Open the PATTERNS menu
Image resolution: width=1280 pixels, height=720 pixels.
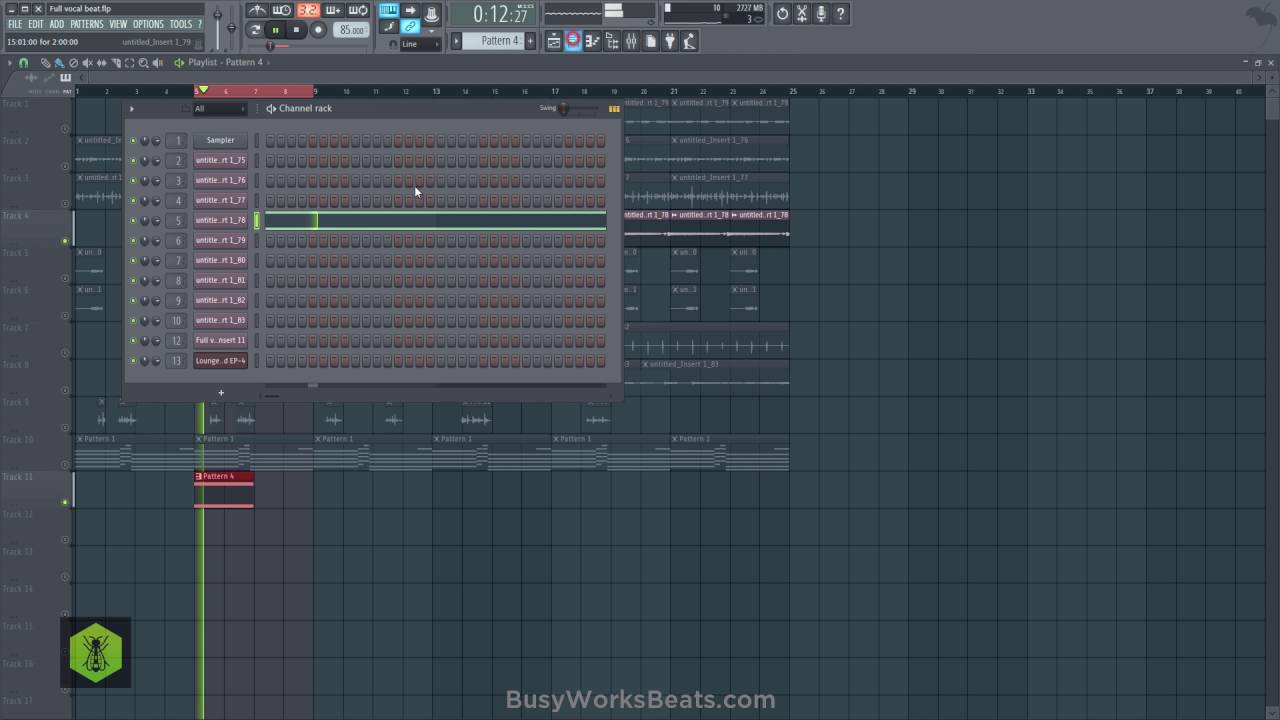[87, 24]
